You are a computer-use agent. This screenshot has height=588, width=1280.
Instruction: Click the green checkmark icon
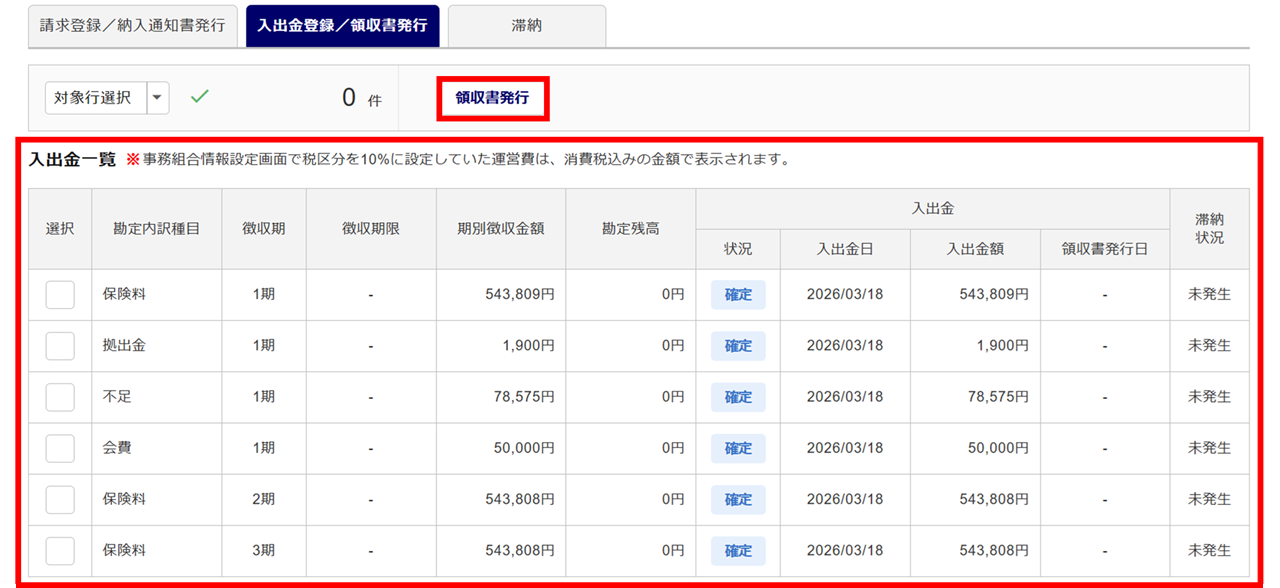[x=200, y=97]
